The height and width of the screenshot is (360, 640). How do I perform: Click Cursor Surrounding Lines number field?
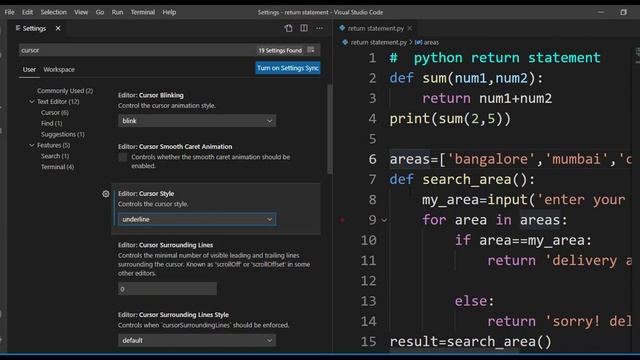pyautogui.click(x=167, y=289)
